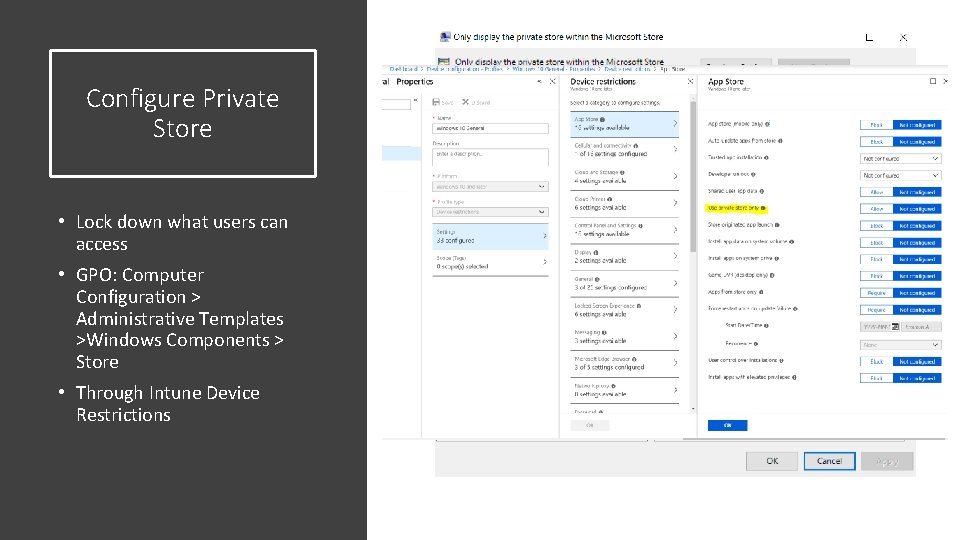Click info icon beside Auto-update apps from store
The height and width of the screenshot is (540, 960).
(x=780, y=141)
